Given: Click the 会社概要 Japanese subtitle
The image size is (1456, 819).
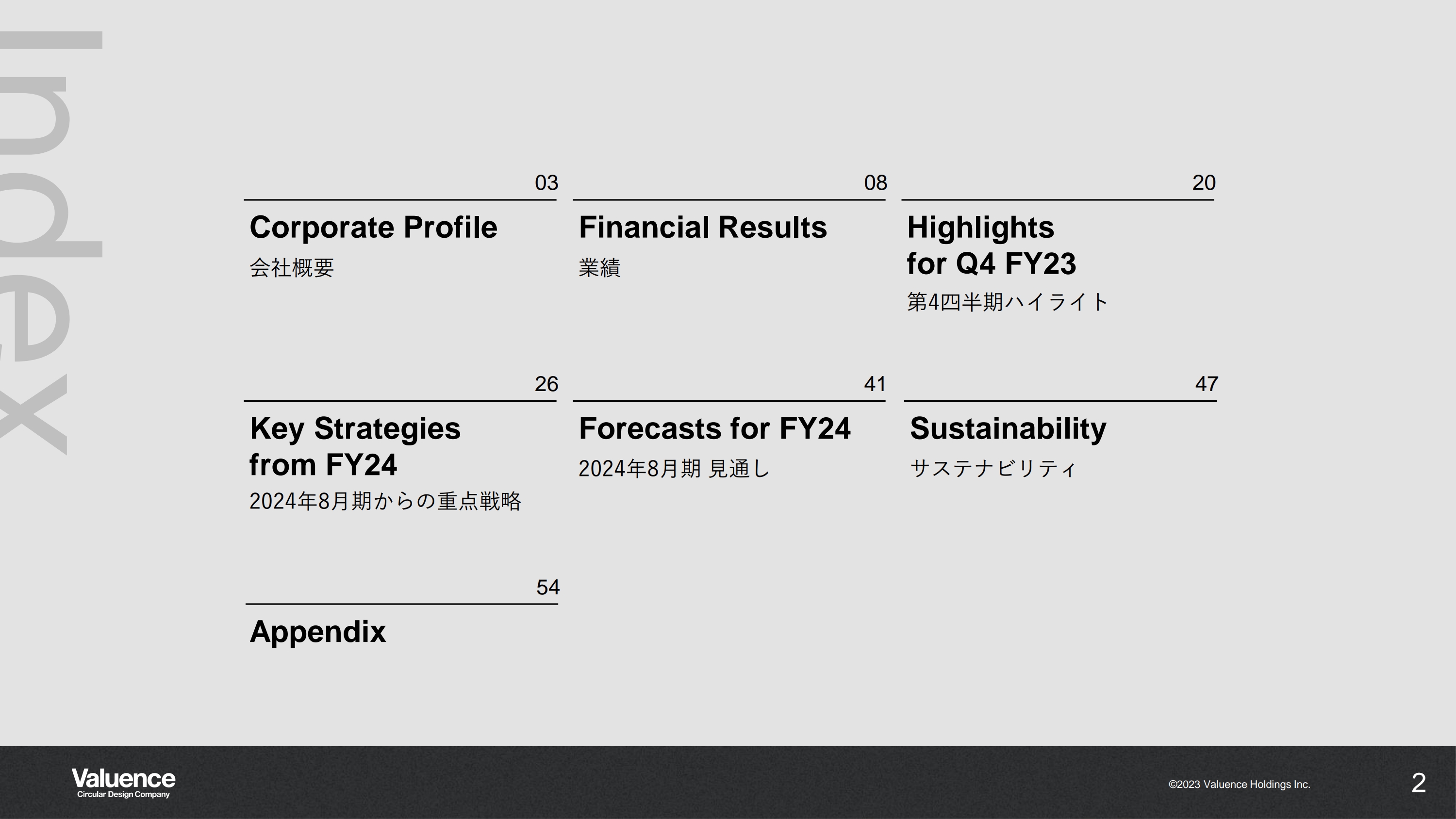Looking at the screenshot, I should (x=292, y=267).
